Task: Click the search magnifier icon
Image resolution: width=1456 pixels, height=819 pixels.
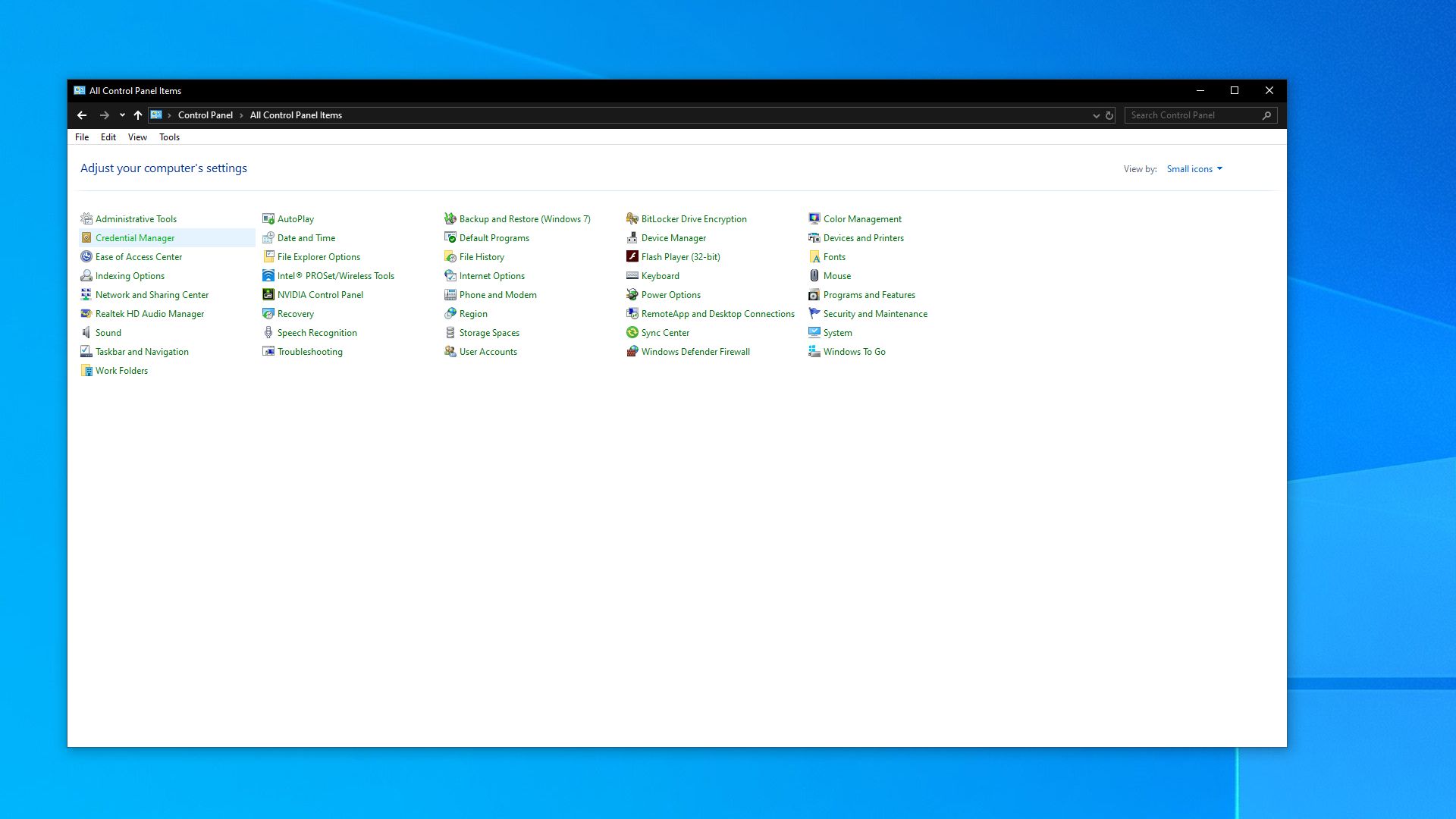Action: pos(1266,115)
